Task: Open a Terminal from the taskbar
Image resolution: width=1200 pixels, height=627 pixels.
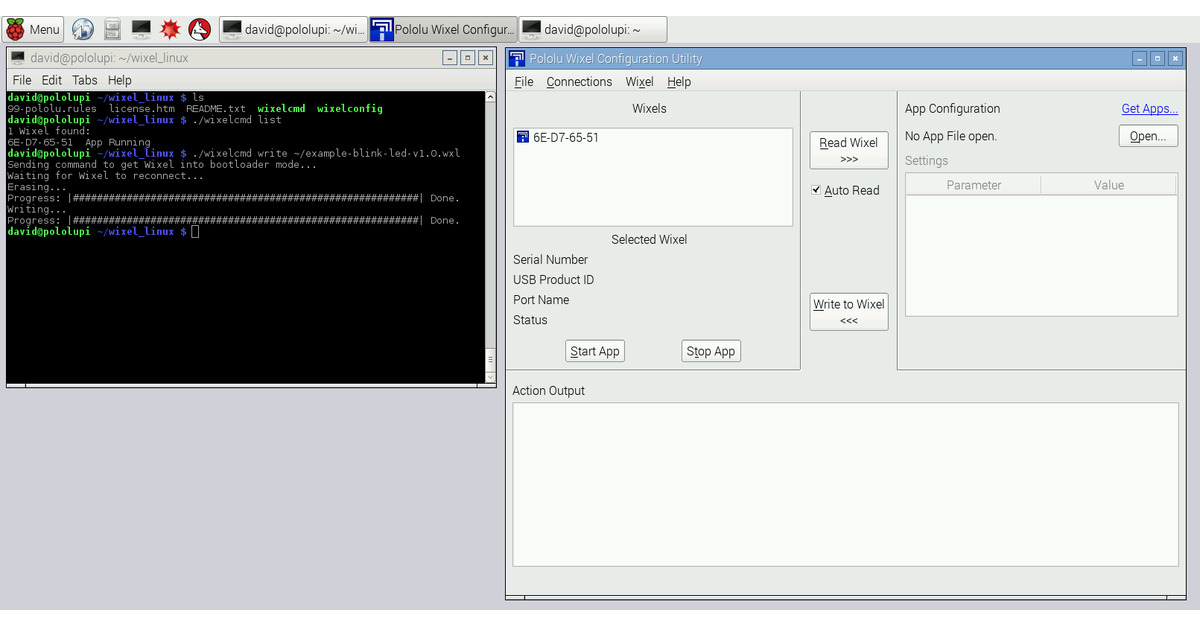Action: coord(139,29)
